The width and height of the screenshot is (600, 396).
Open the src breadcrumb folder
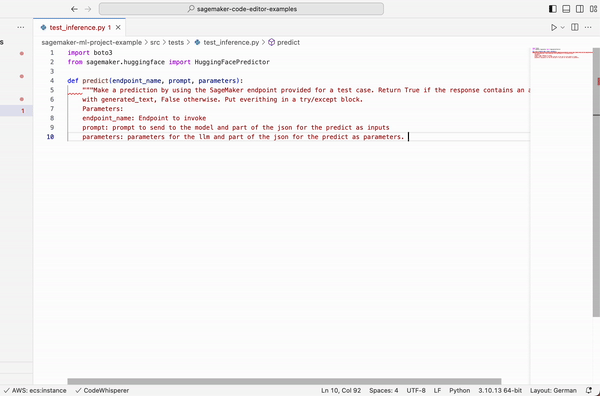click(x=155, y=42)
